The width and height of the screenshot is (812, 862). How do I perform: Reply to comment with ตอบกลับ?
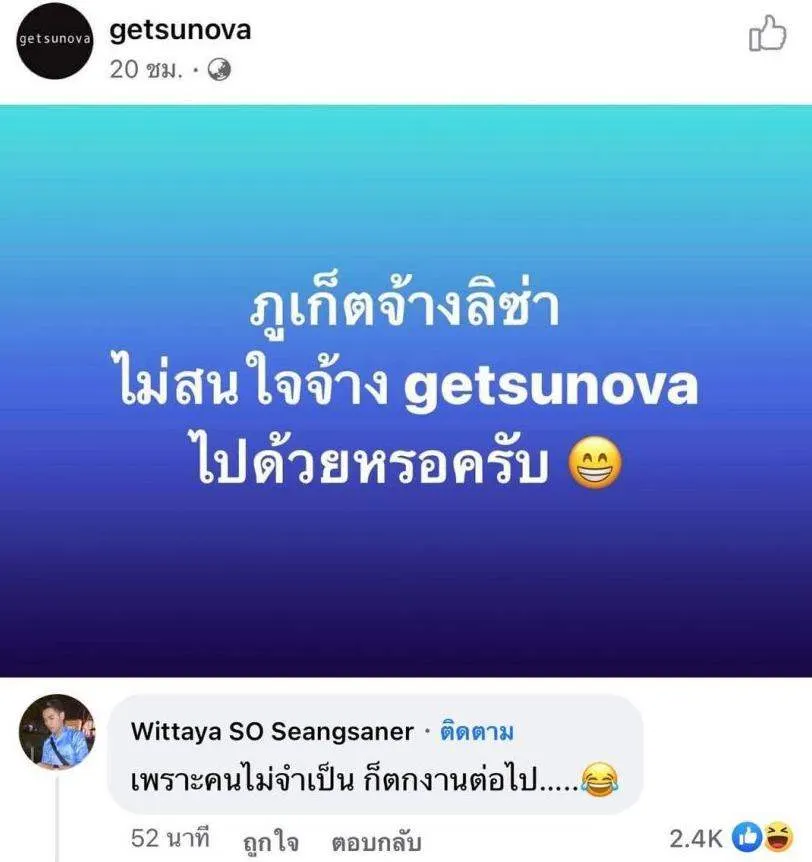377,842
